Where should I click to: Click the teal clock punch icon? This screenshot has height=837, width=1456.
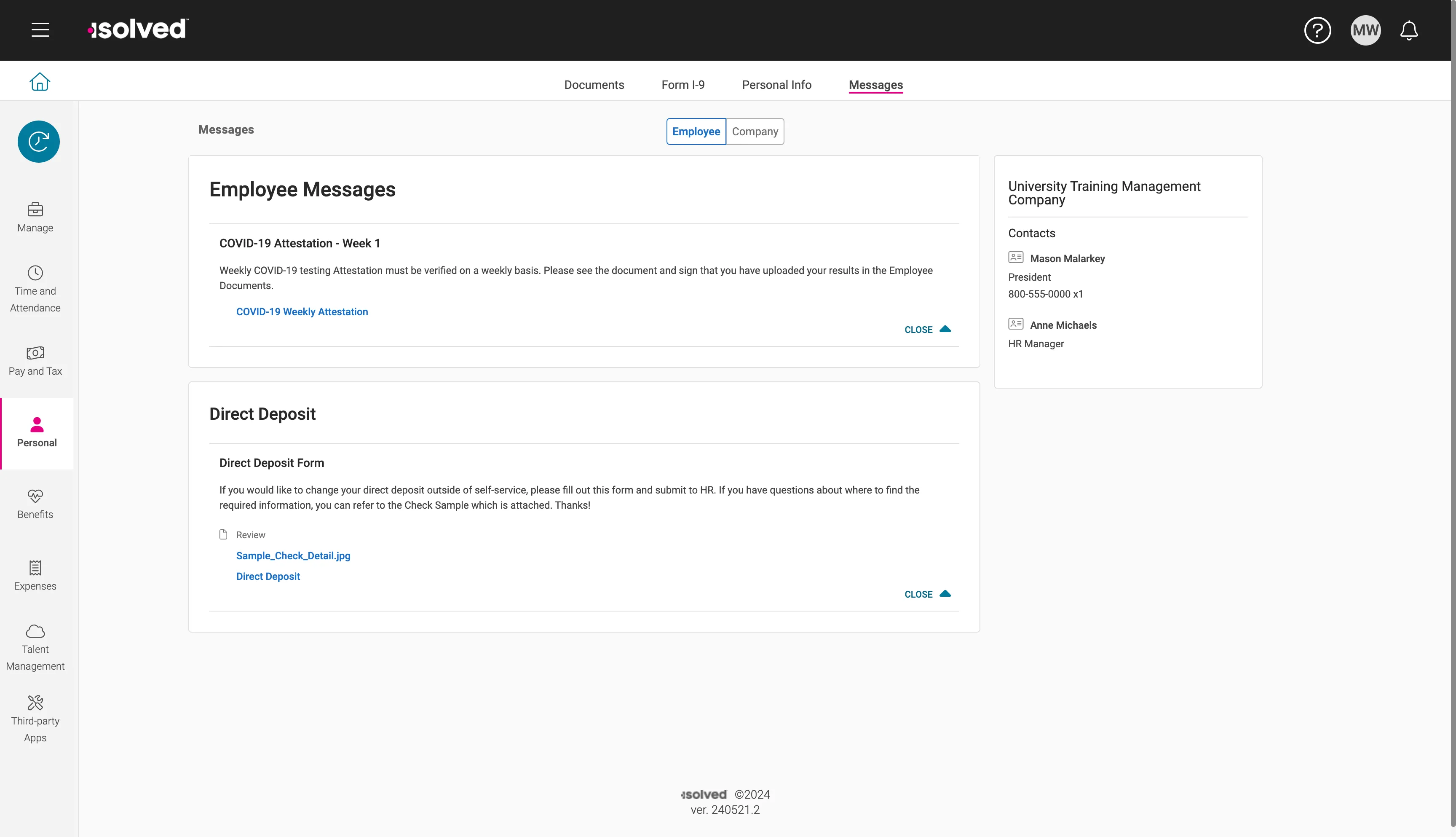(38, 142)
